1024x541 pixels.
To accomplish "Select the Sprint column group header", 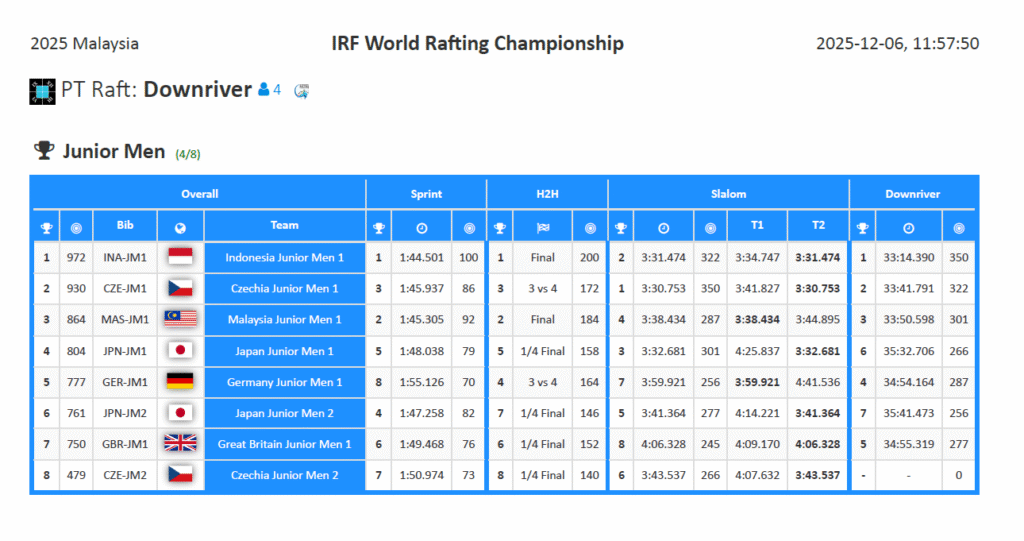I will coord(426,194).
